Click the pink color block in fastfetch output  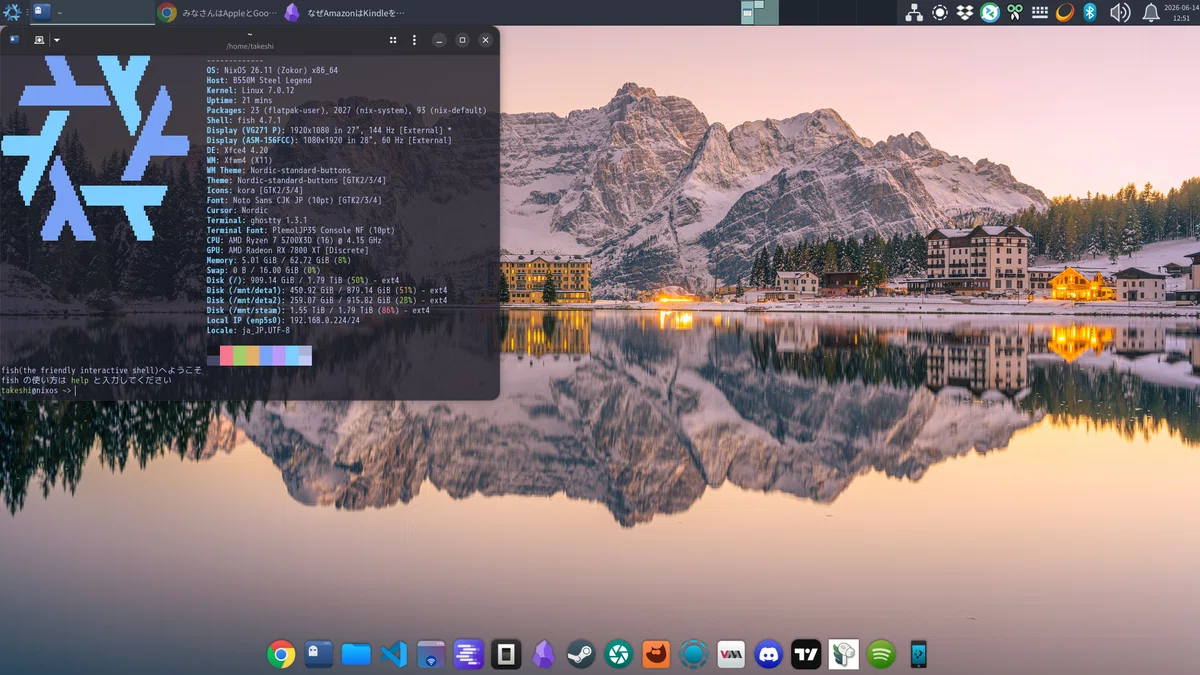226,356
